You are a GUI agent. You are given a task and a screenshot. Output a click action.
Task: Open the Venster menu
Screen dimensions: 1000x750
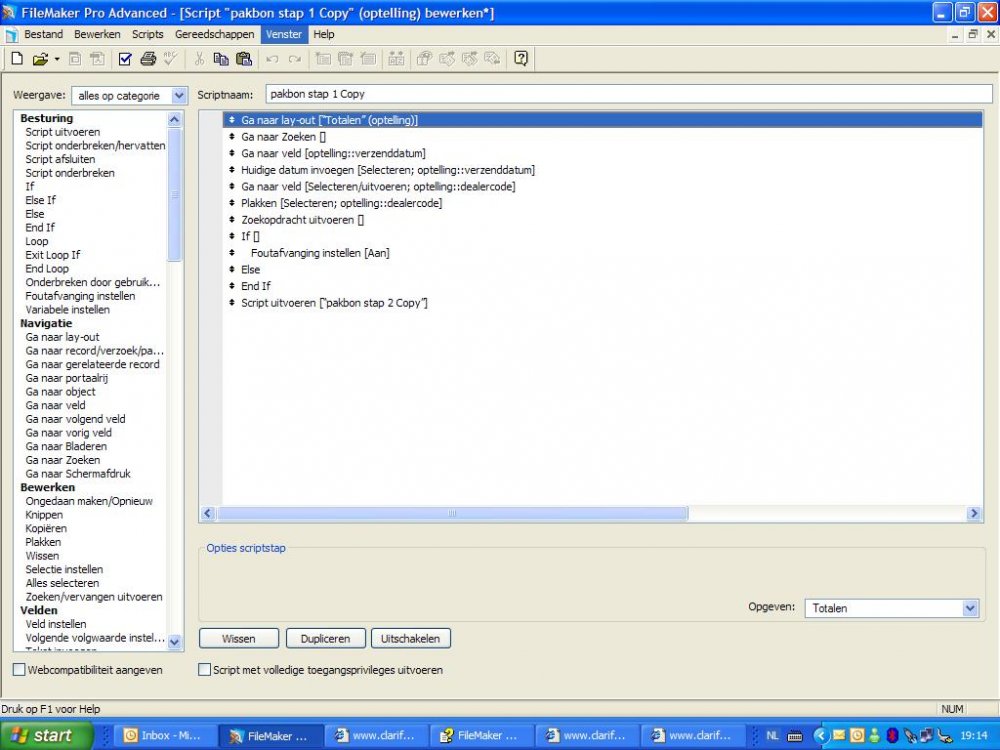pos(283,34)
